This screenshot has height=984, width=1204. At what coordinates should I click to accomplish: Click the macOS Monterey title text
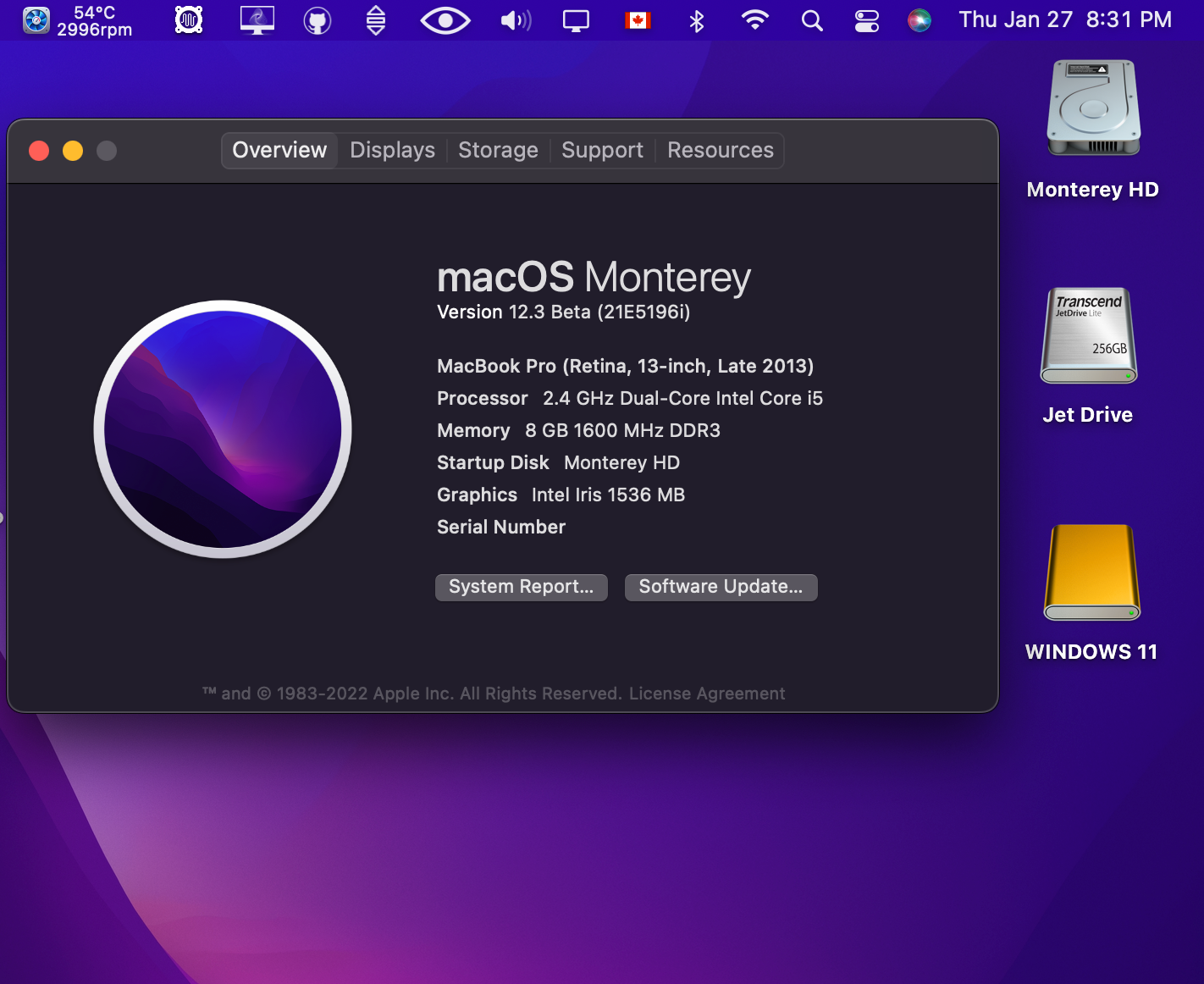point(594,277)
